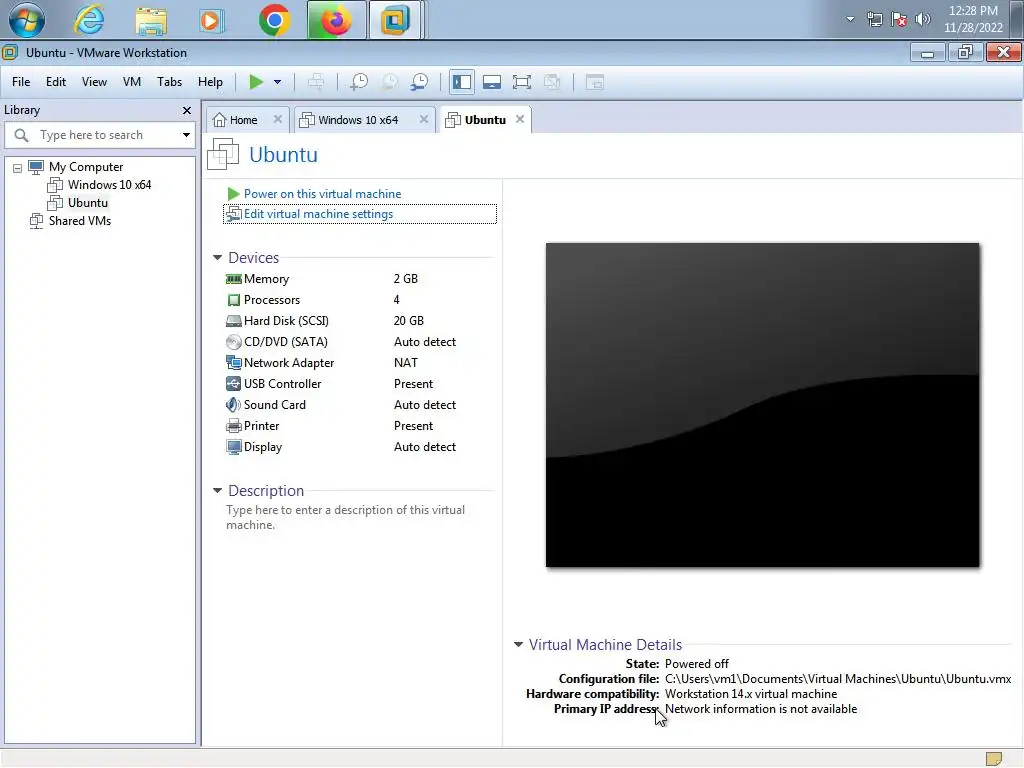Collapse the Devices section
Image resolution: width=1024 pixels, height=768 pixels.
click(217, 258)
